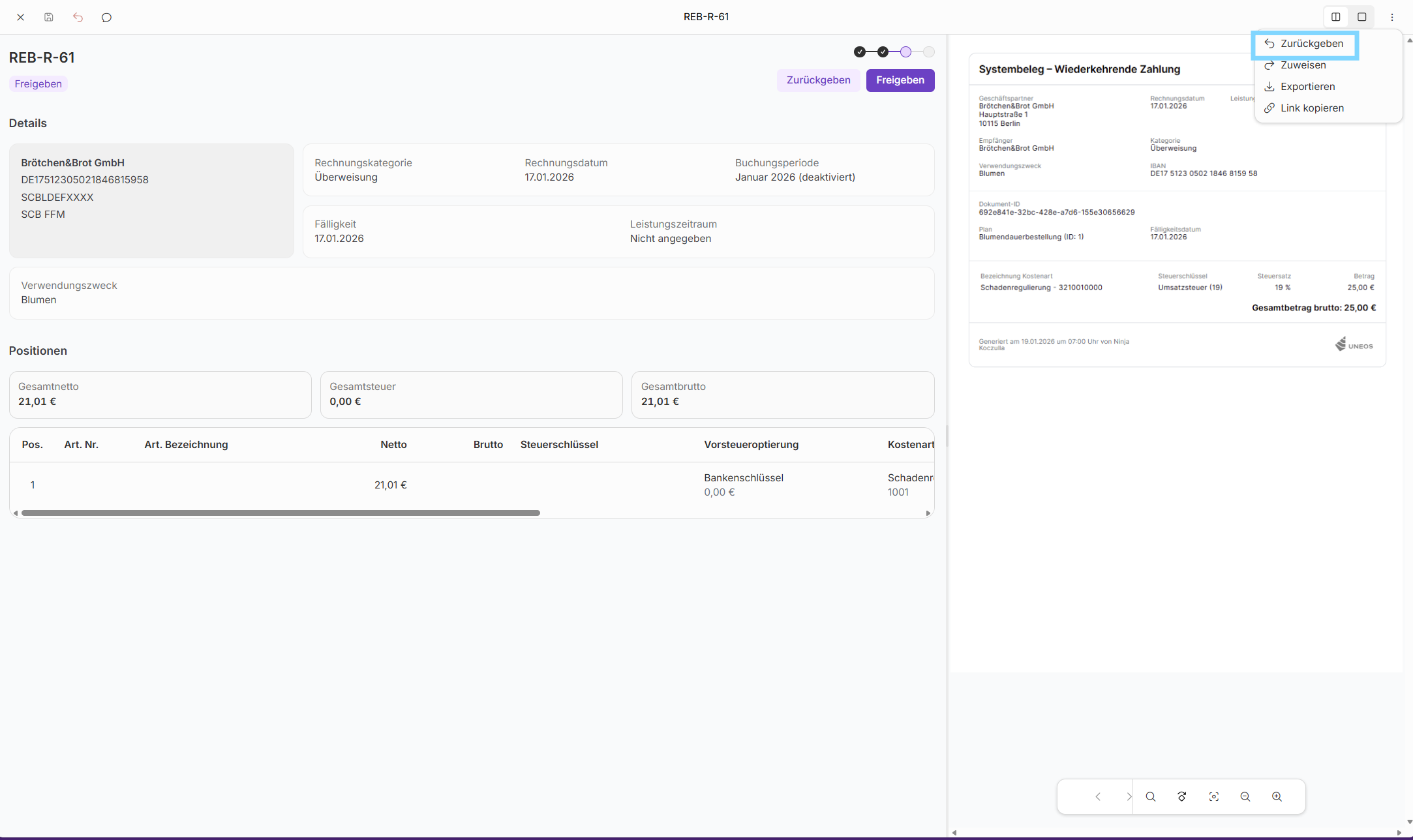1413x840 pixels.
Task: Click the rotate document icon
Action: point(1182,796)
